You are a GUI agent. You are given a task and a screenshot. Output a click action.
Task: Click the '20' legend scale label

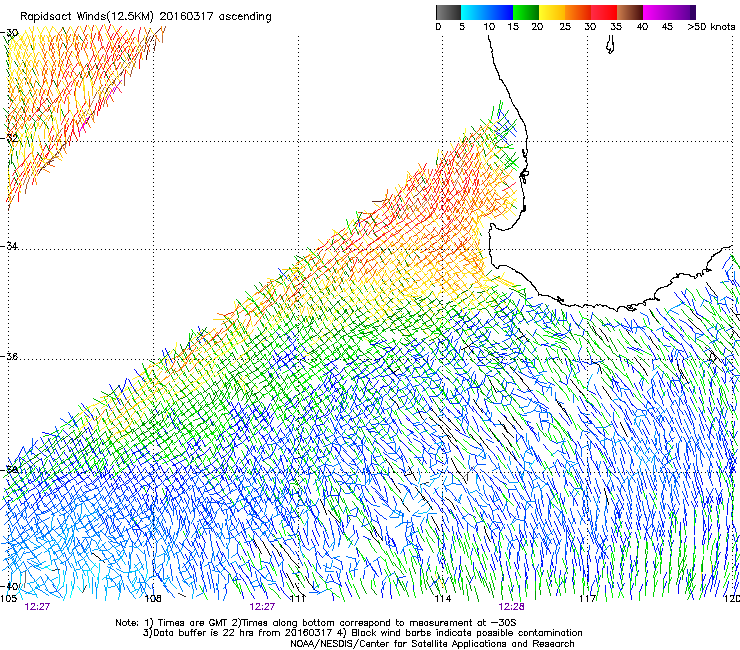(x=537, y=27)
